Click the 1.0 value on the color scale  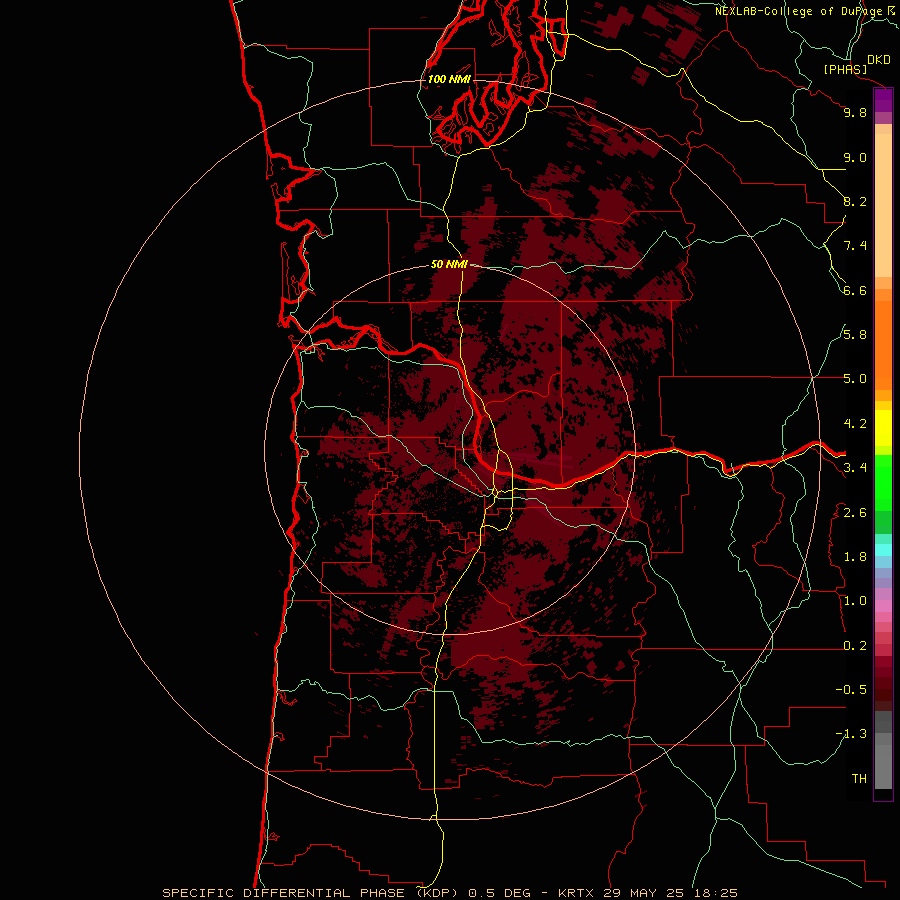pos(855,601)
